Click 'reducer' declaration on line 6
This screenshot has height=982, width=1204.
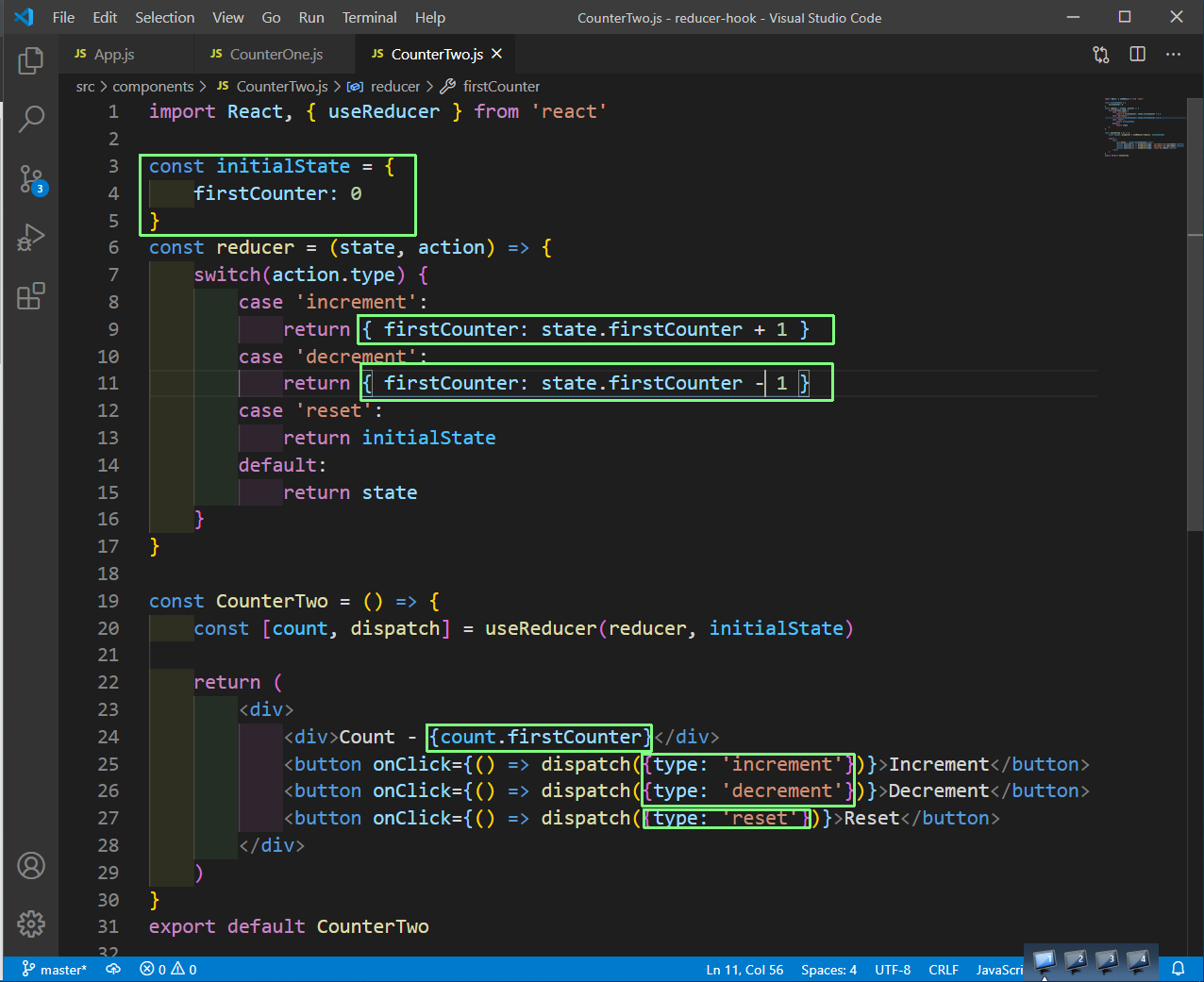pos(255,247)
